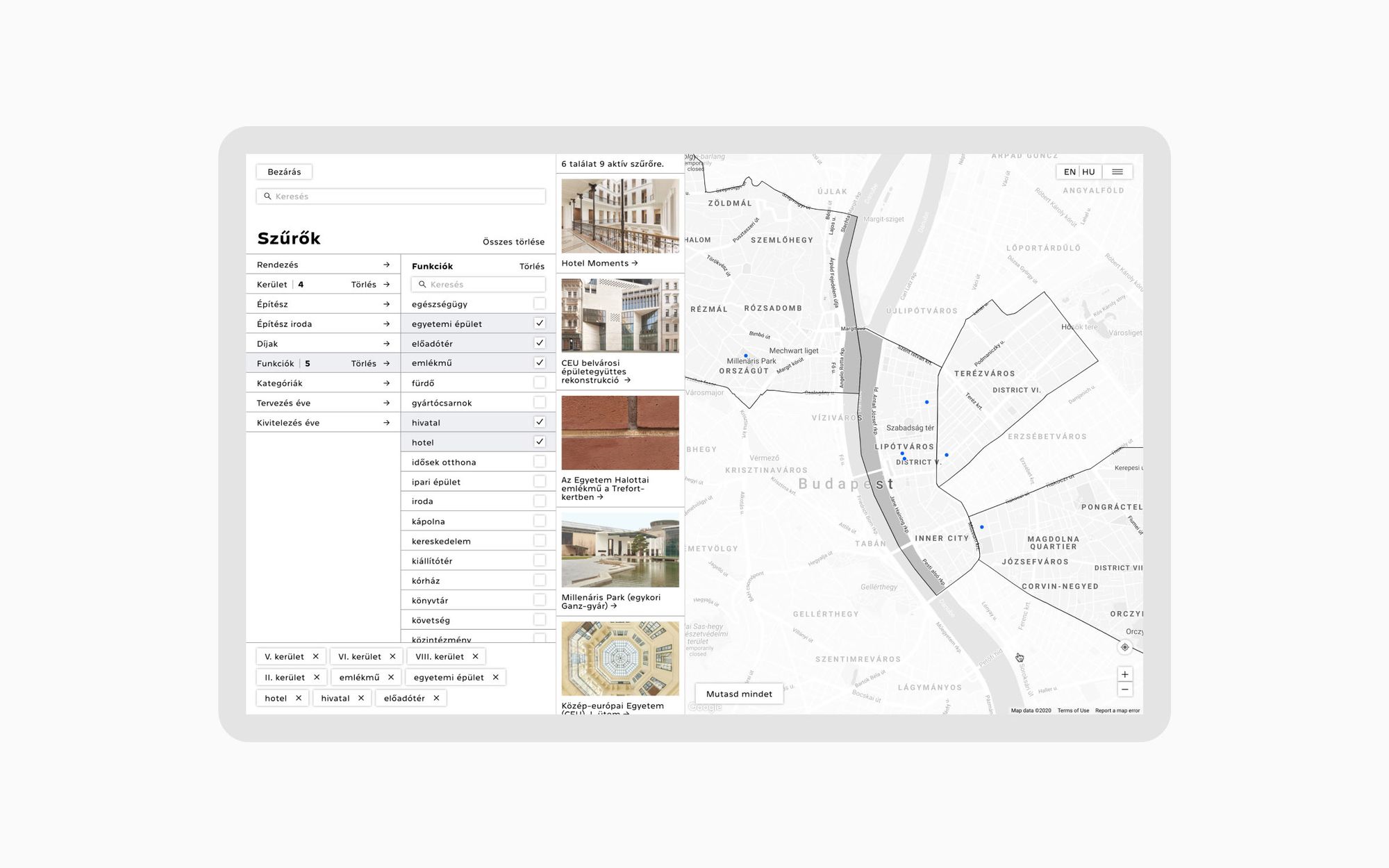Viewport: 1389px width, 868px height.
Task: Open the hamburger menu on the map
Action: tap(1119, 172)
